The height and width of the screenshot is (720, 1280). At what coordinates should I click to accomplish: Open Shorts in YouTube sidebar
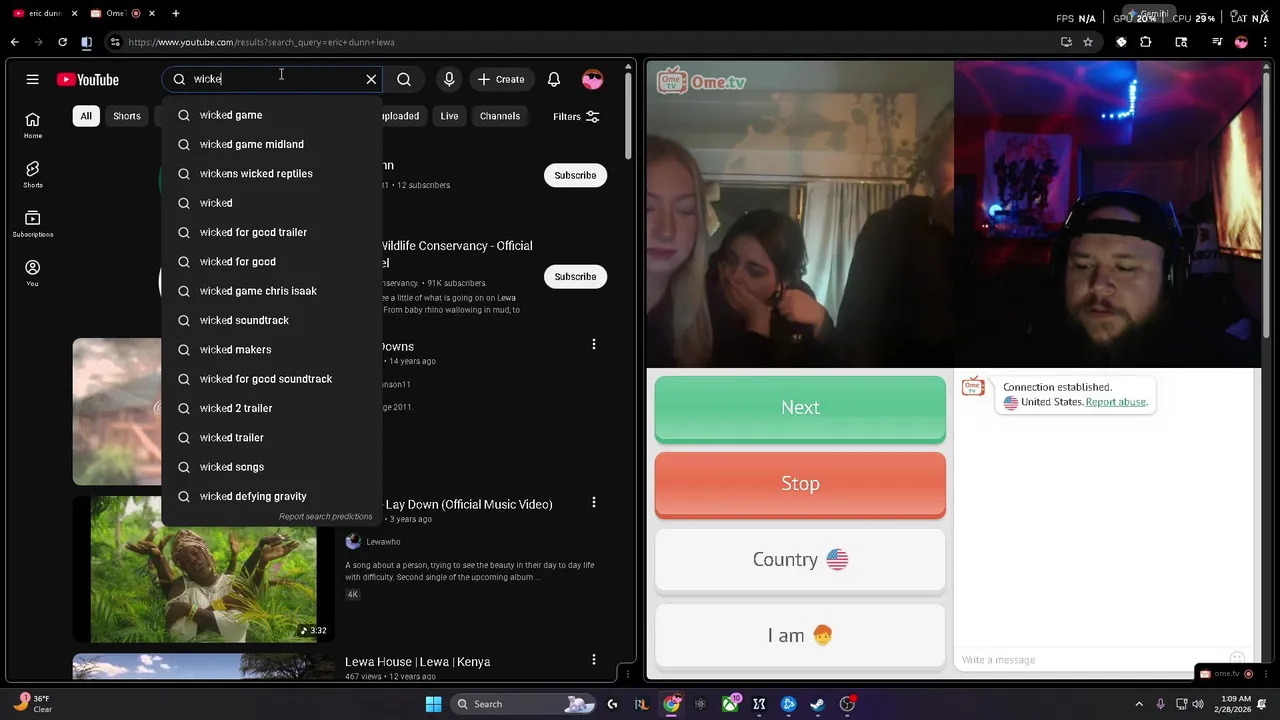[x=33, y=174]
